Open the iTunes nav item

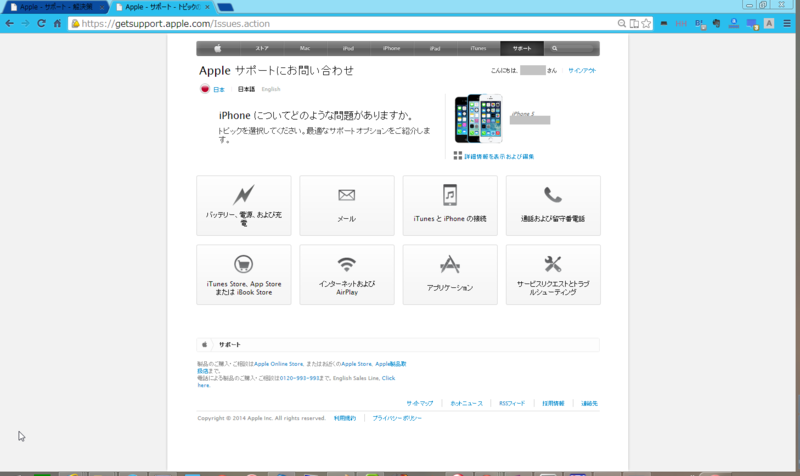pos(479,48)
